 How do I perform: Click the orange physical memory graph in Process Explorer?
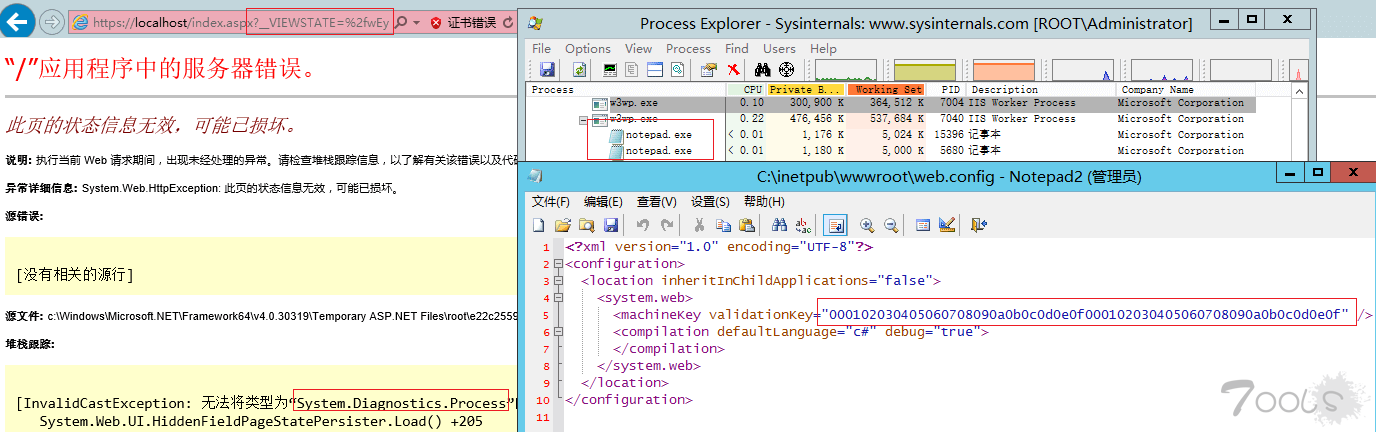[1003, 69]
